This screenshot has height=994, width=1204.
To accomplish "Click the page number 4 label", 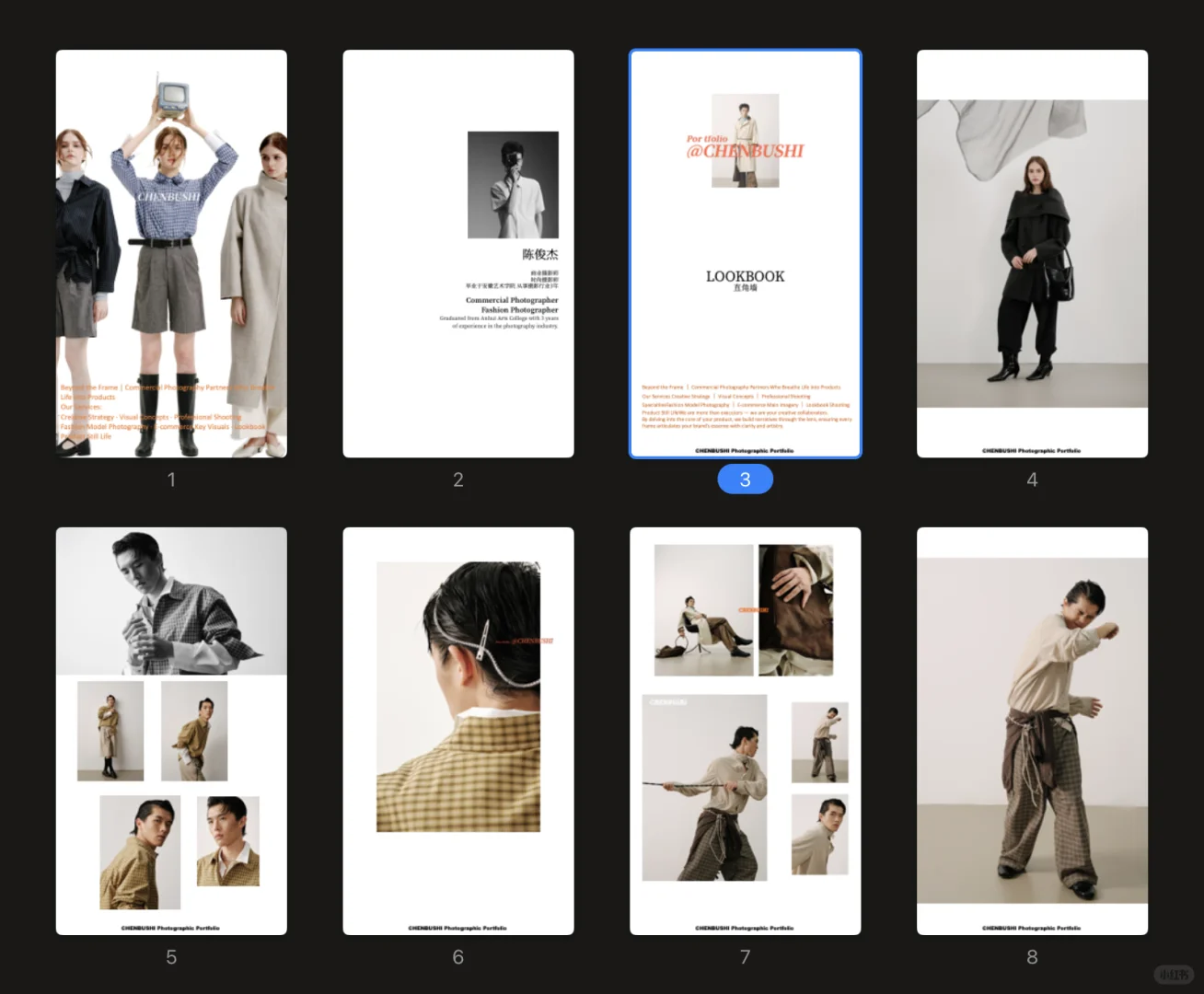I will (x=1033, y=480).
